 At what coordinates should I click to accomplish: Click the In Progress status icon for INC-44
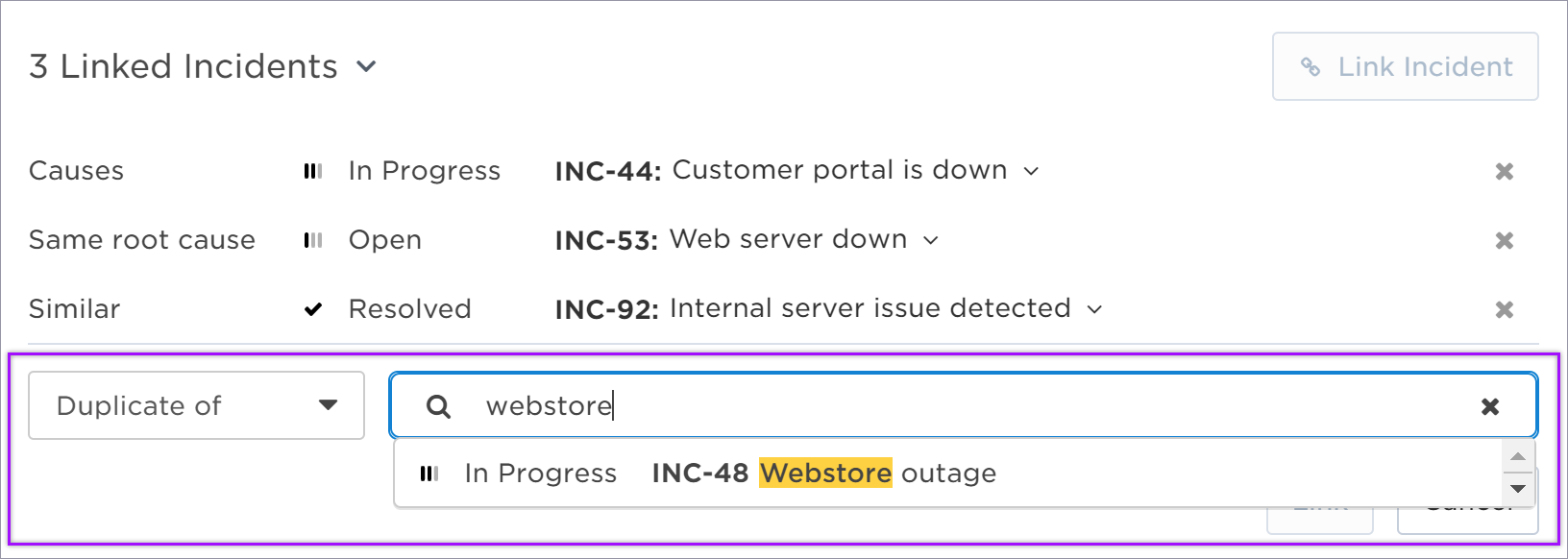point(313,171)
